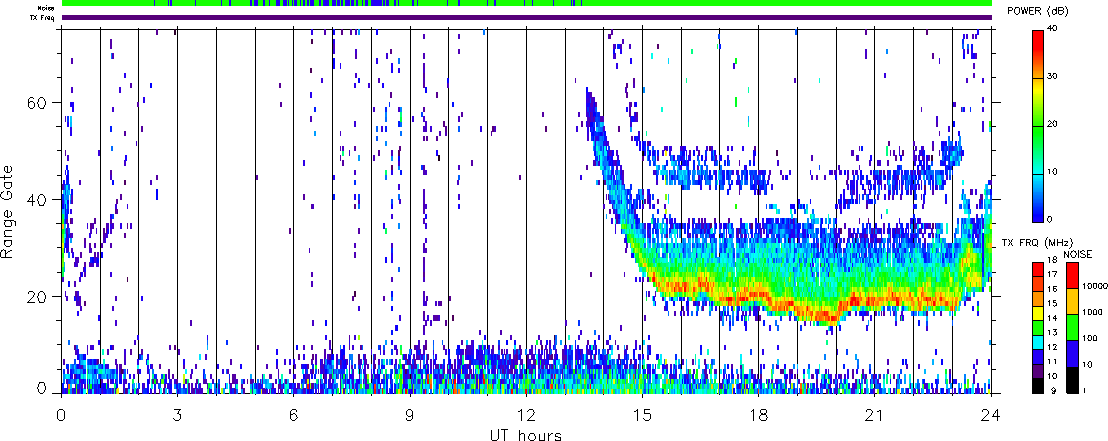
Task: Pick the red 17–18 MHz TX FRQ swatch
Action: pyautogui.click(x=1038, y=269)
